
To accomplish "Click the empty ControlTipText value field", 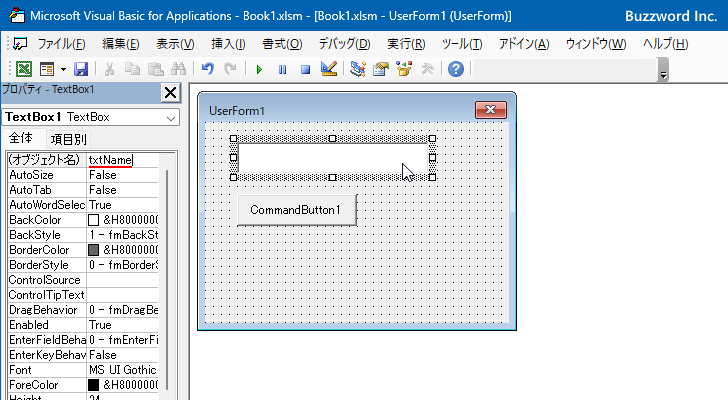I will (123, 295).
